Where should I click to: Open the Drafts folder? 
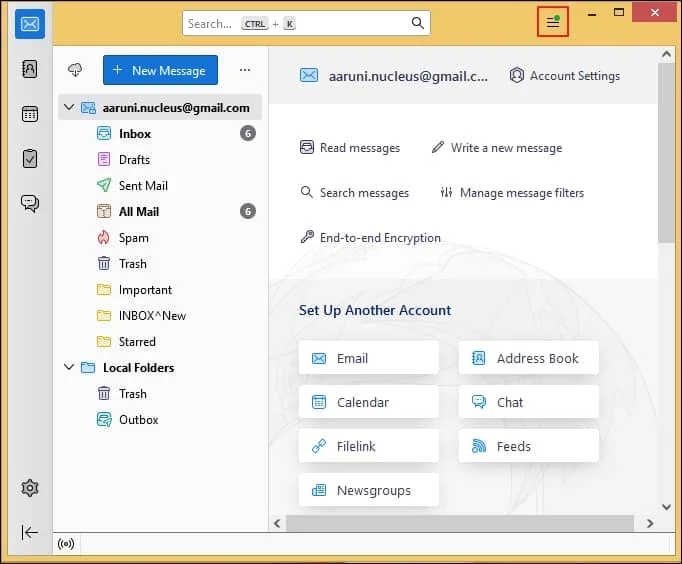click(x=160, y=160)
